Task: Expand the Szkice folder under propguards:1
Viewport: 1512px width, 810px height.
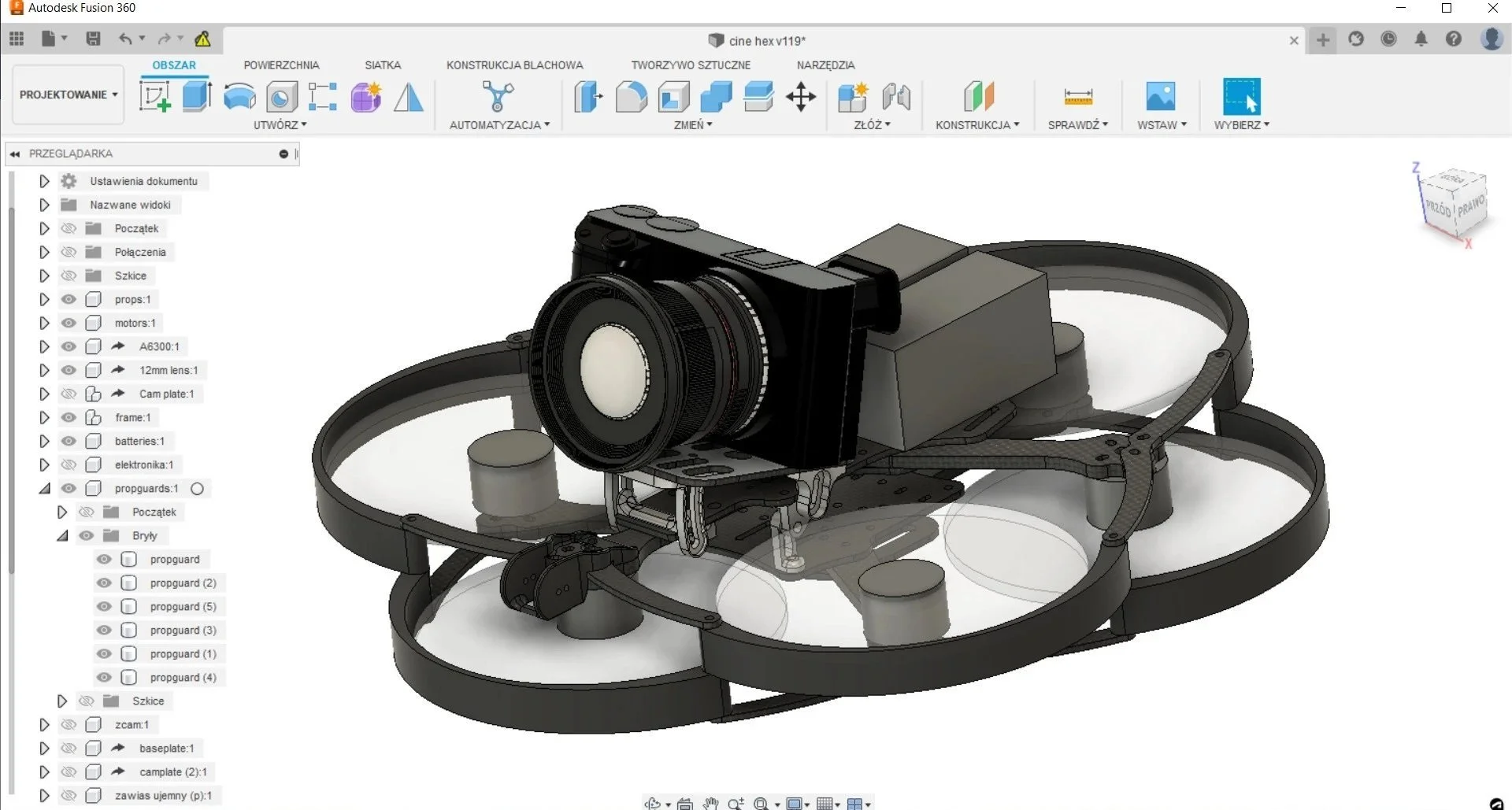Action: tap(62, 701)
